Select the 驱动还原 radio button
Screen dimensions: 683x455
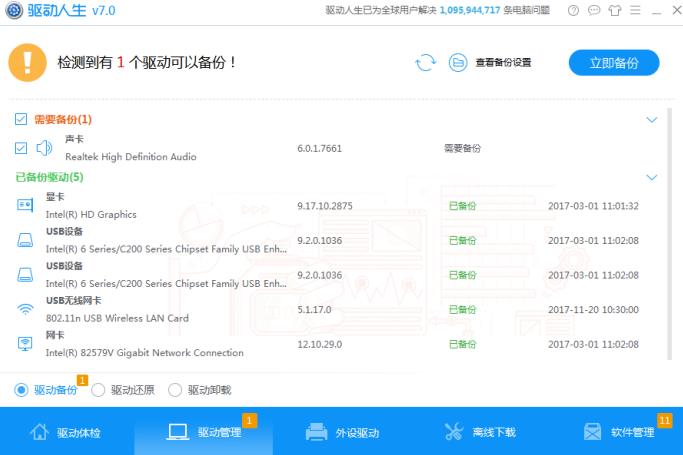(x=98, y=390)
